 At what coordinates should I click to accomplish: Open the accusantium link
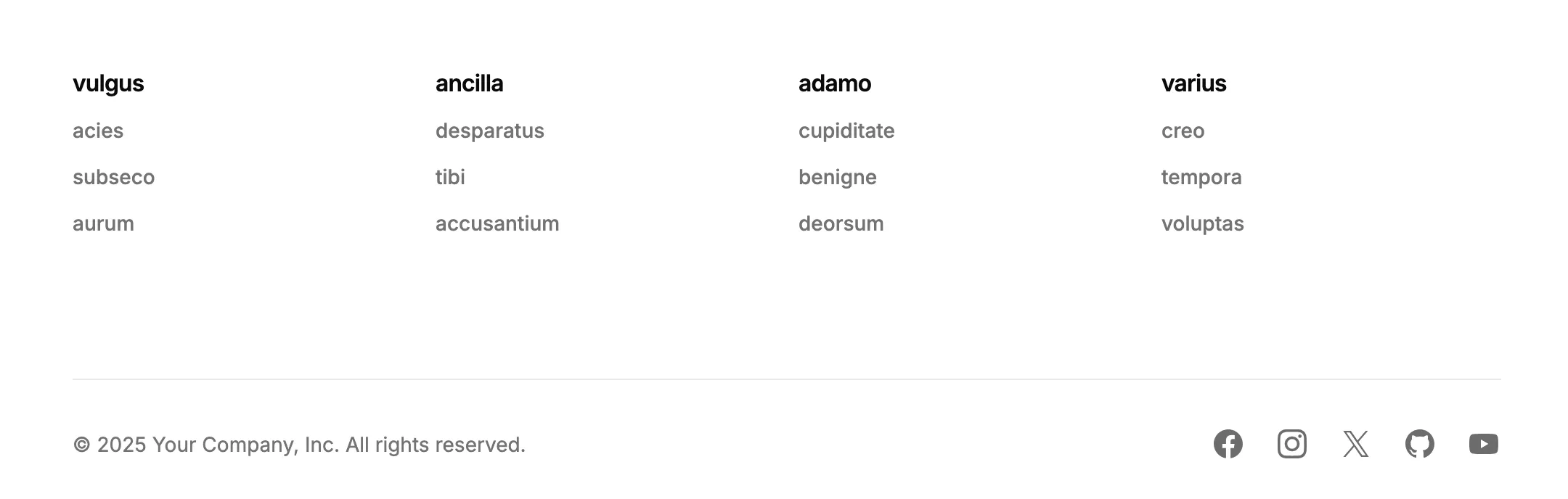point(497,223)
